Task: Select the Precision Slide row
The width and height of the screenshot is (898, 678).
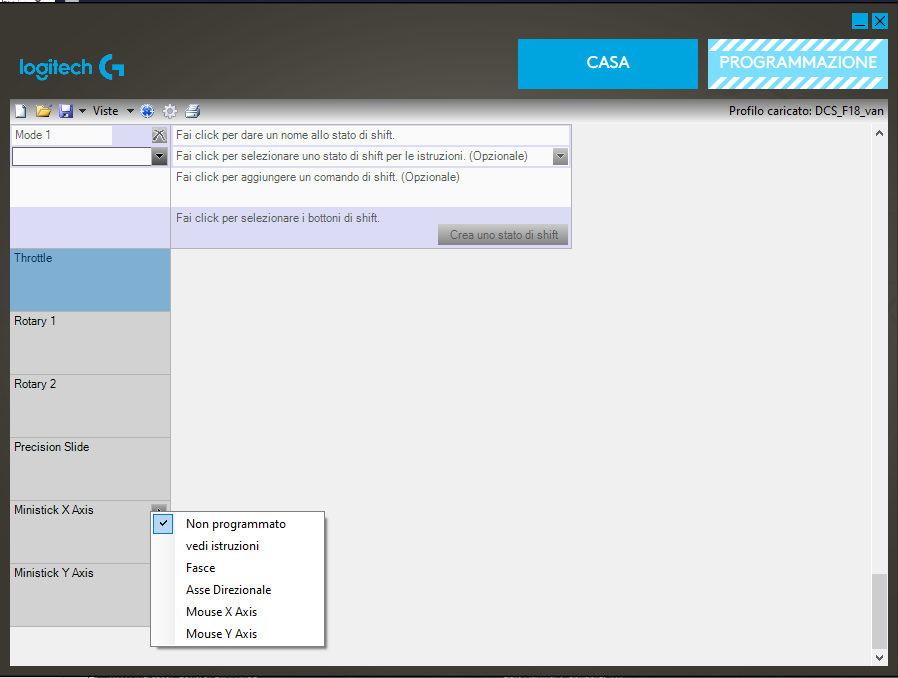Action: tap(90, 469)
